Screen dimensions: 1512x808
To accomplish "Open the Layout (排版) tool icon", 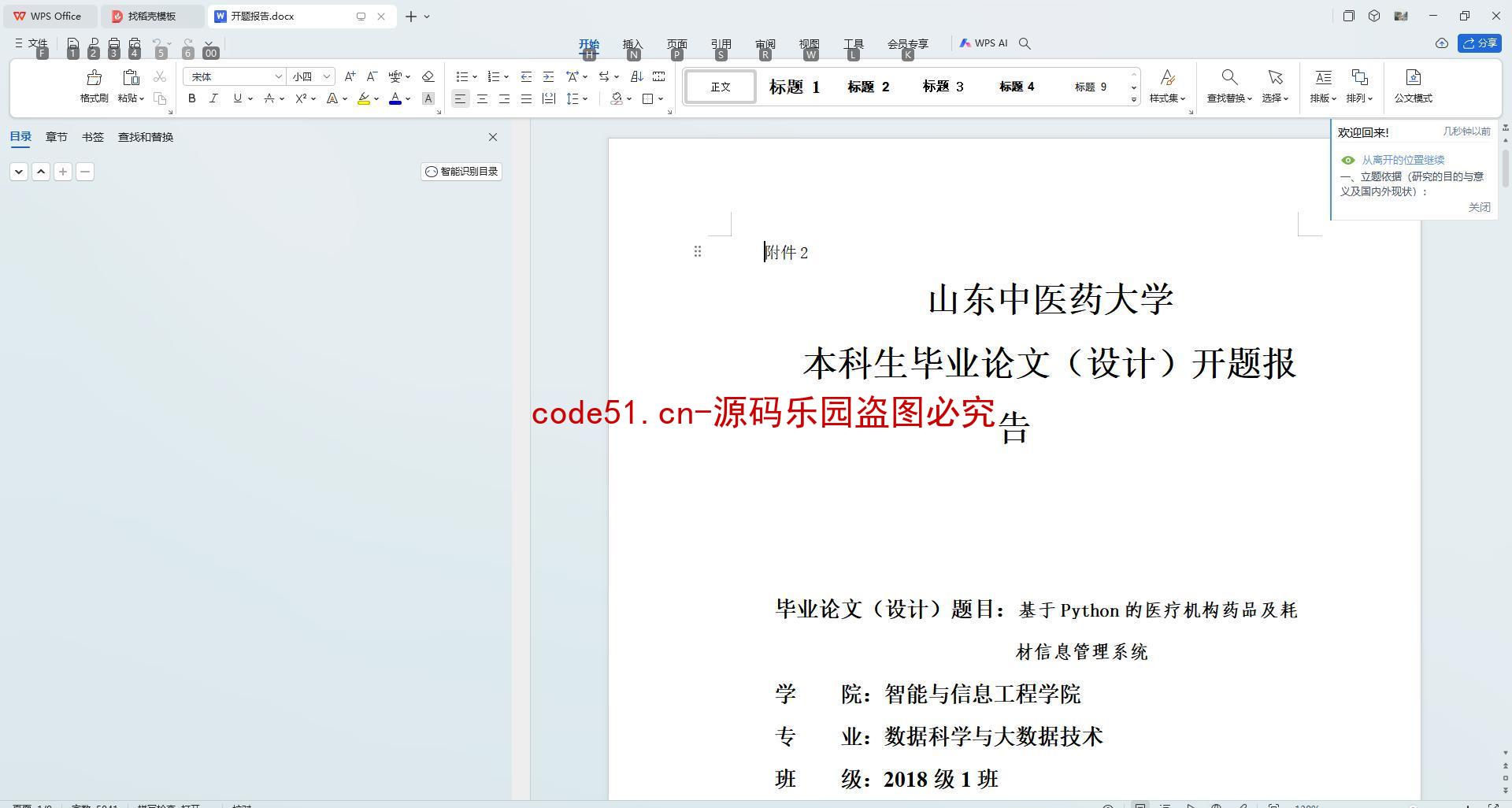I will 1323,77.
